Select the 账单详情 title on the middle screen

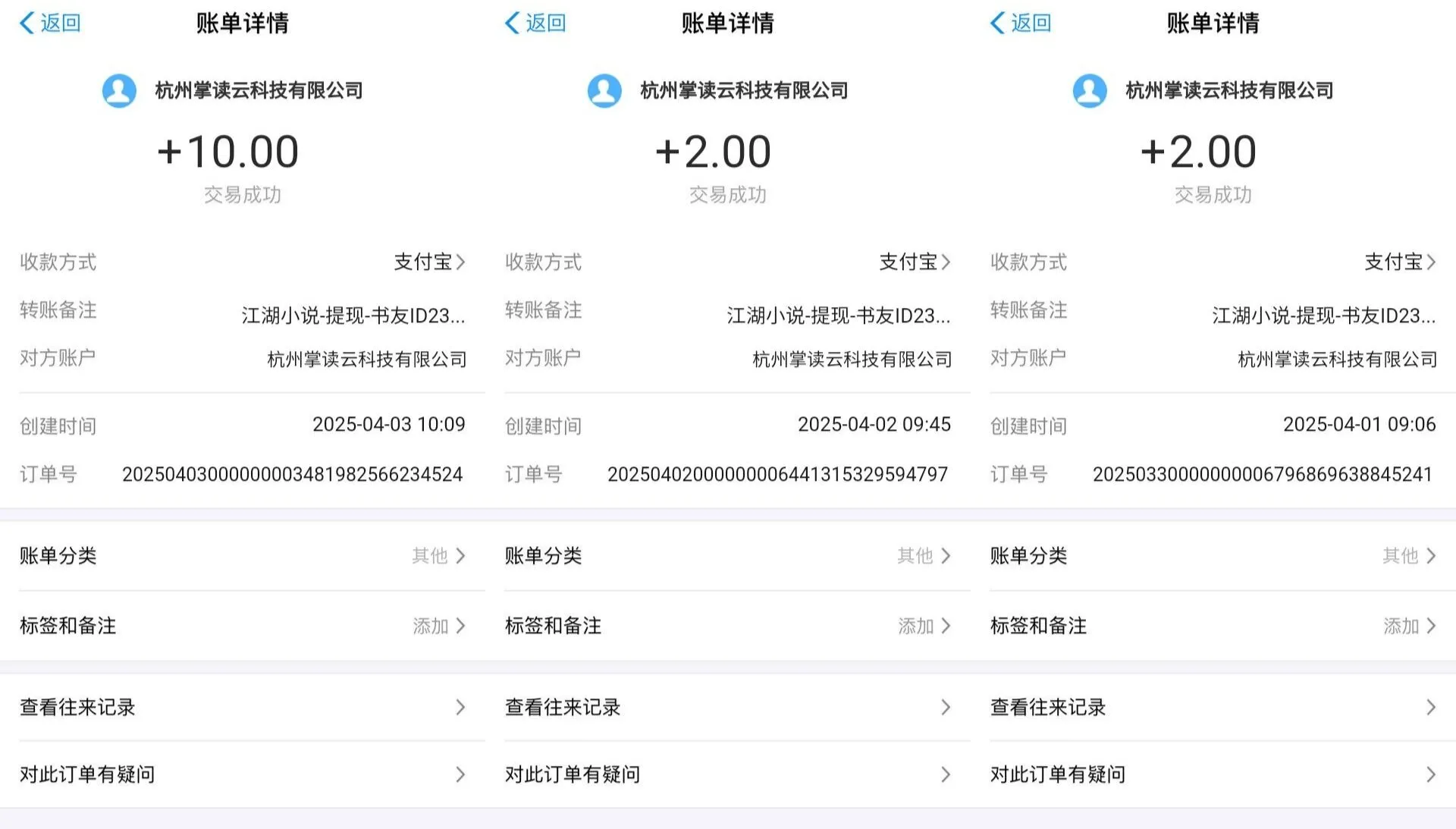(x=727, y=24)
